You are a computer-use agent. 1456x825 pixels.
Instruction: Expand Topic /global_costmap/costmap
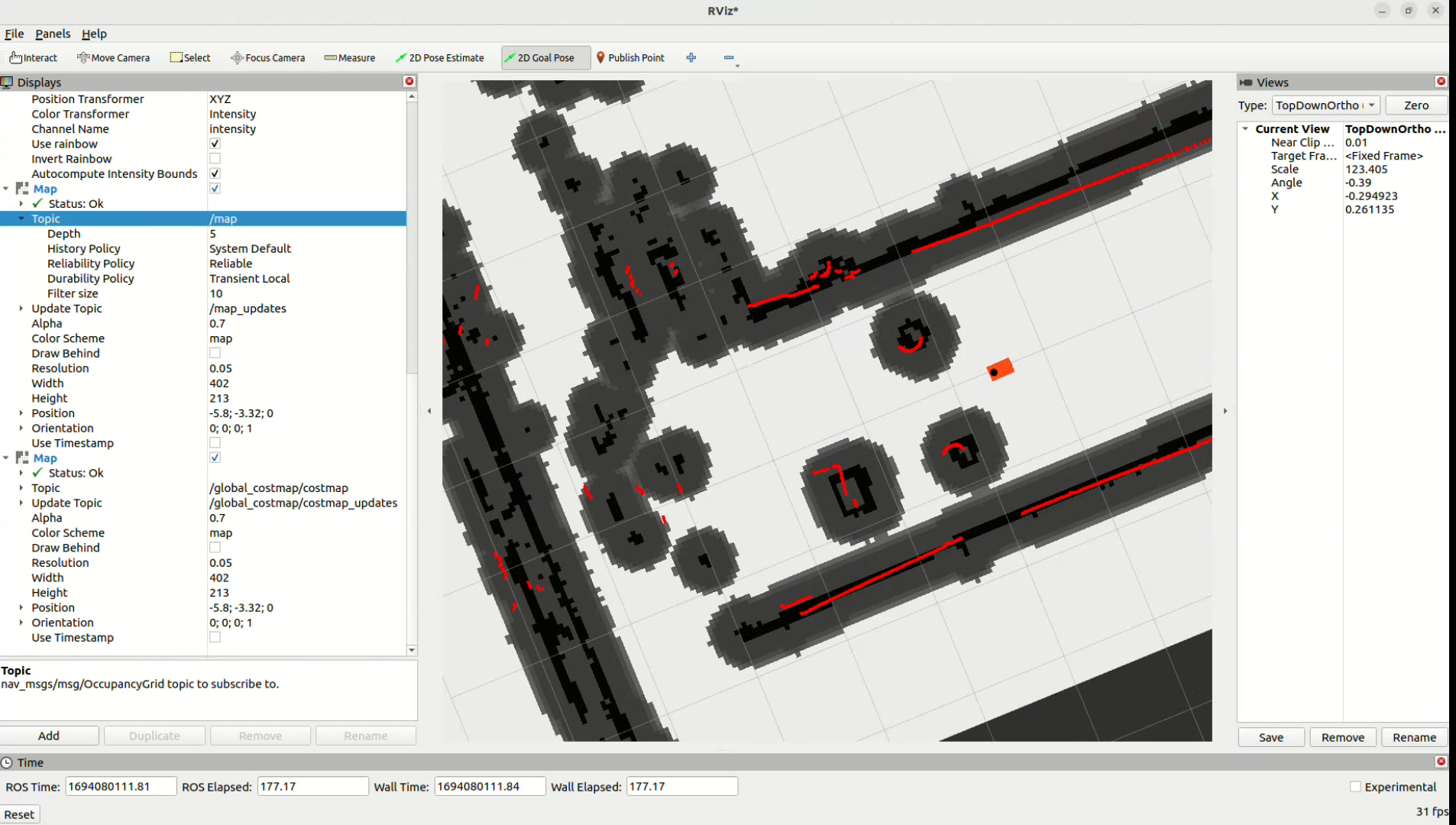[21, 488]
